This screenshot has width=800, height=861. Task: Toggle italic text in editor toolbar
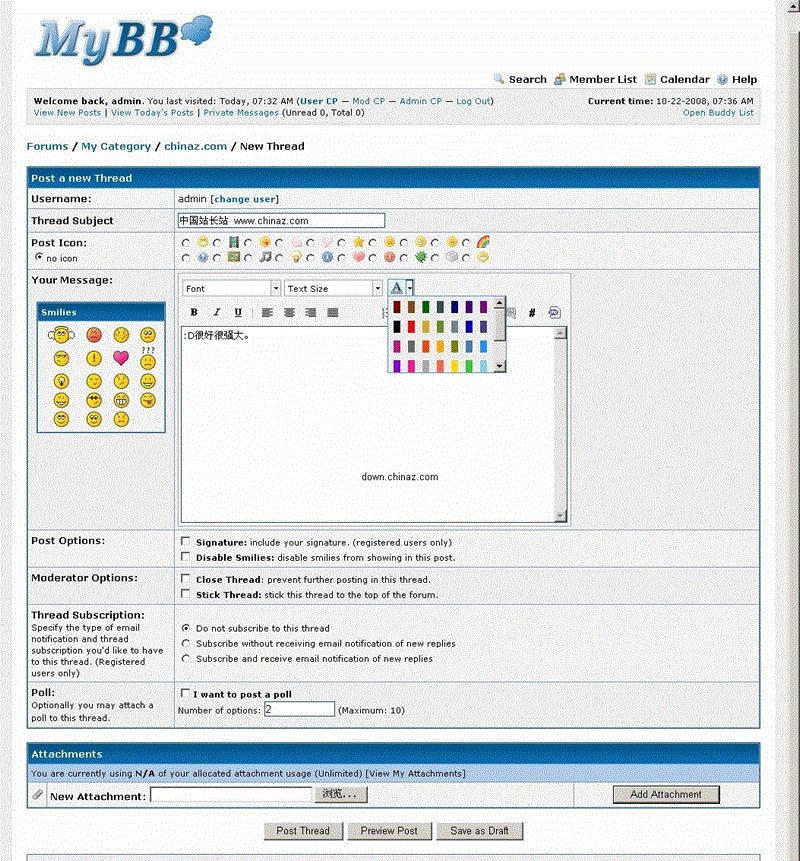pyautogui.click(x=216, y=313)
